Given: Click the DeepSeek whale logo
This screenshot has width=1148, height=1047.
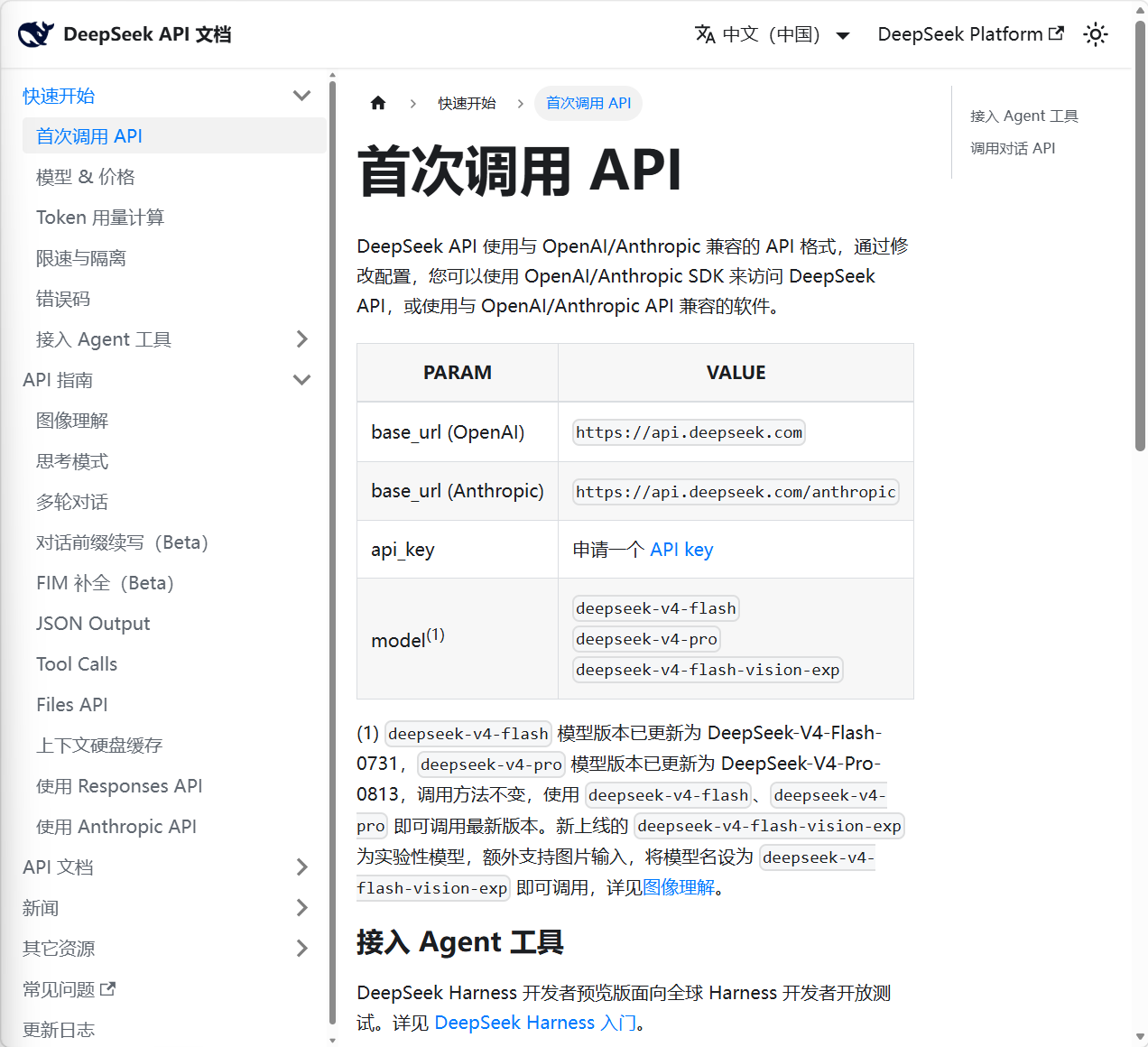Looking at the screenshot, I should [36, 34].
